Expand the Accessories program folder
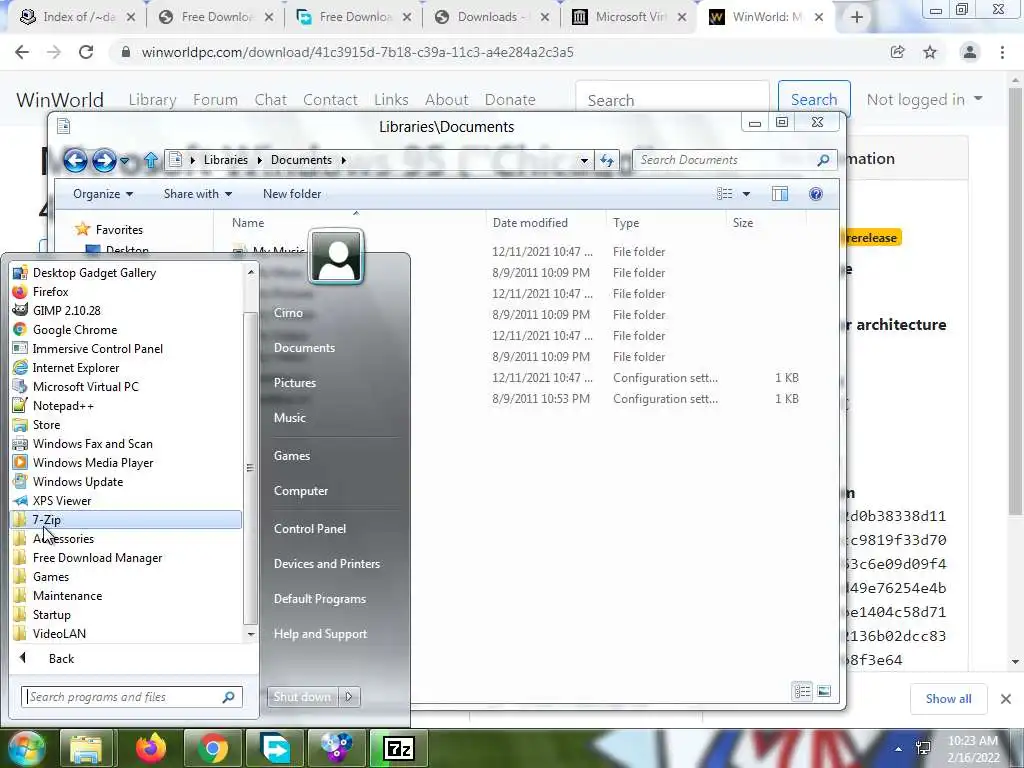The width and height of the screenshot is (1024, 768). (63, 539)
